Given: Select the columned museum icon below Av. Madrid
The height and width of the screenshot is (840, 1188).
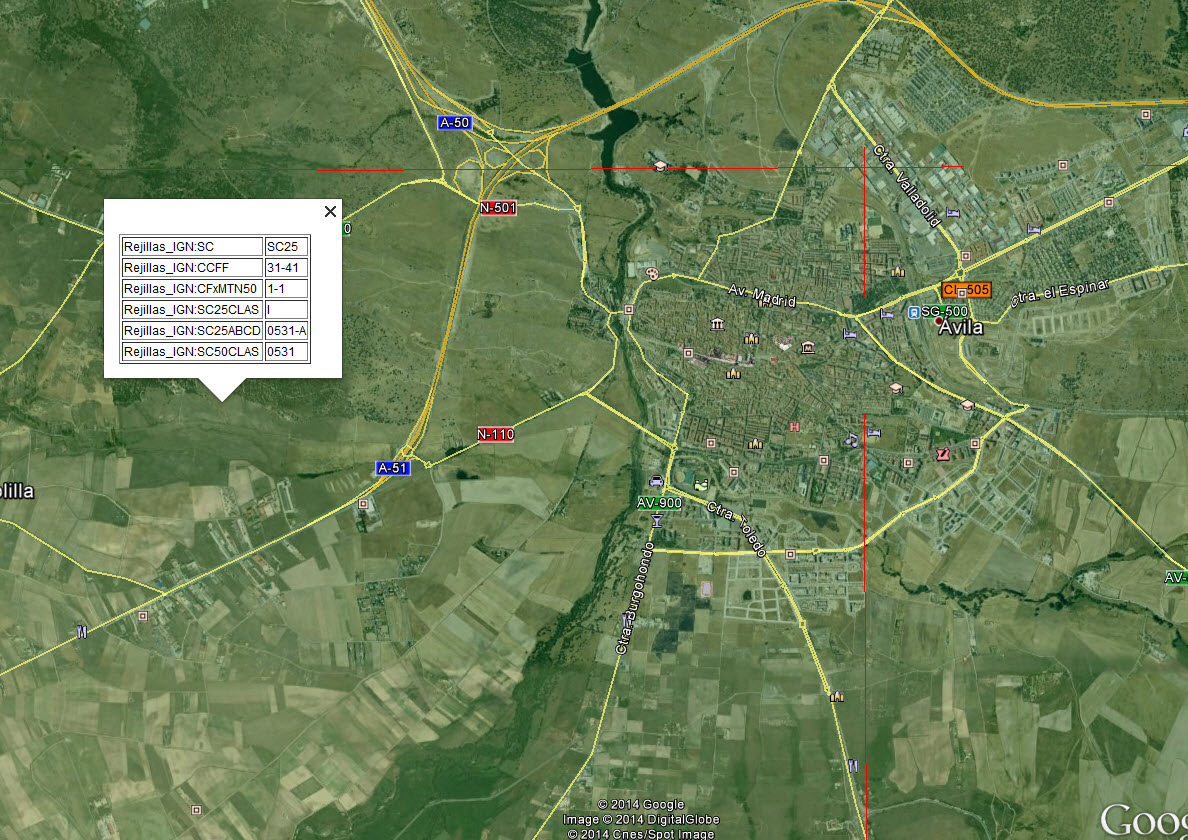Looking at the screenshot, I should pos(717,323).
